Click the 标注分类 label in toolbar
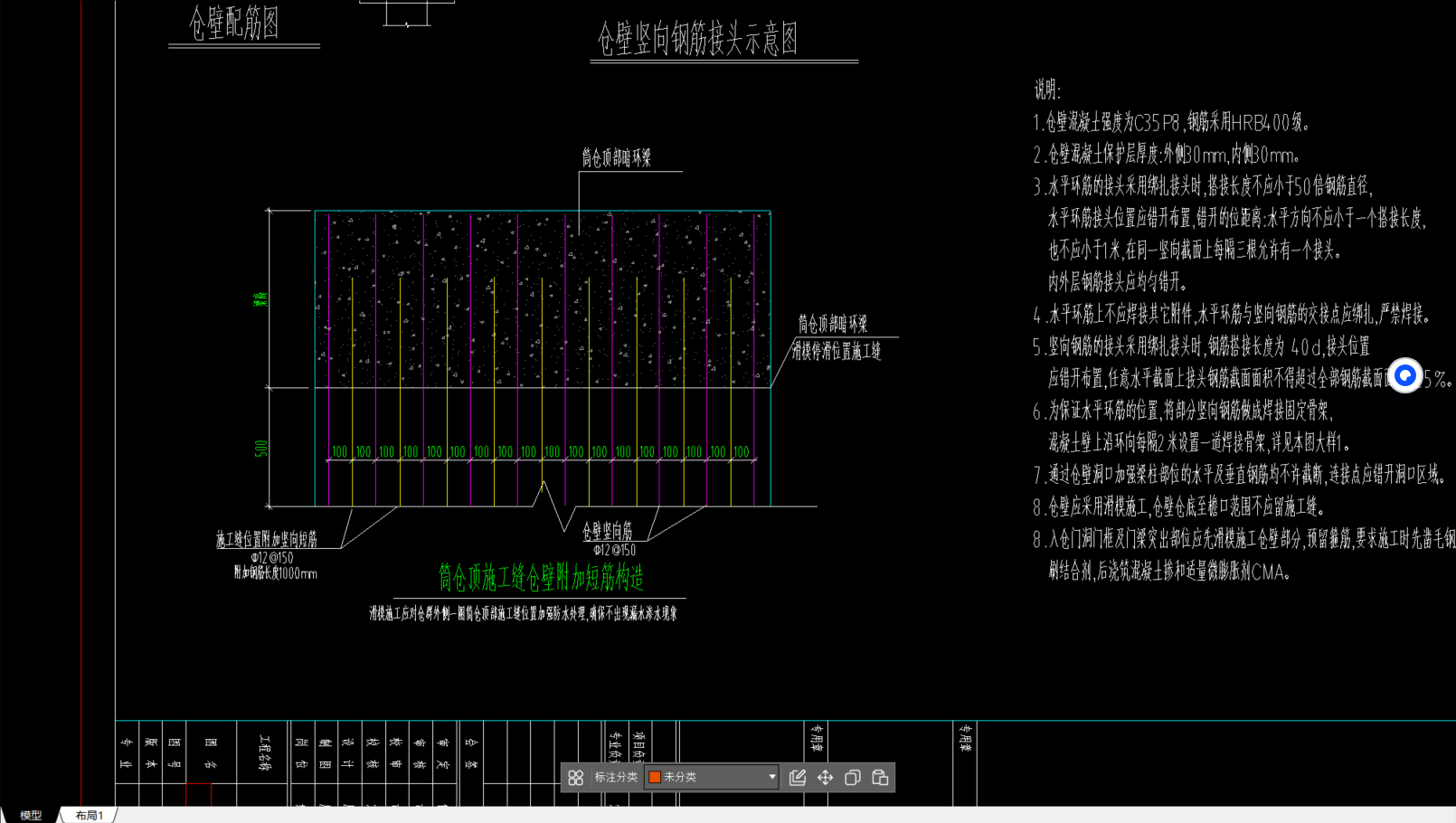Viewport: 1456px width, 823px height. 616,777
